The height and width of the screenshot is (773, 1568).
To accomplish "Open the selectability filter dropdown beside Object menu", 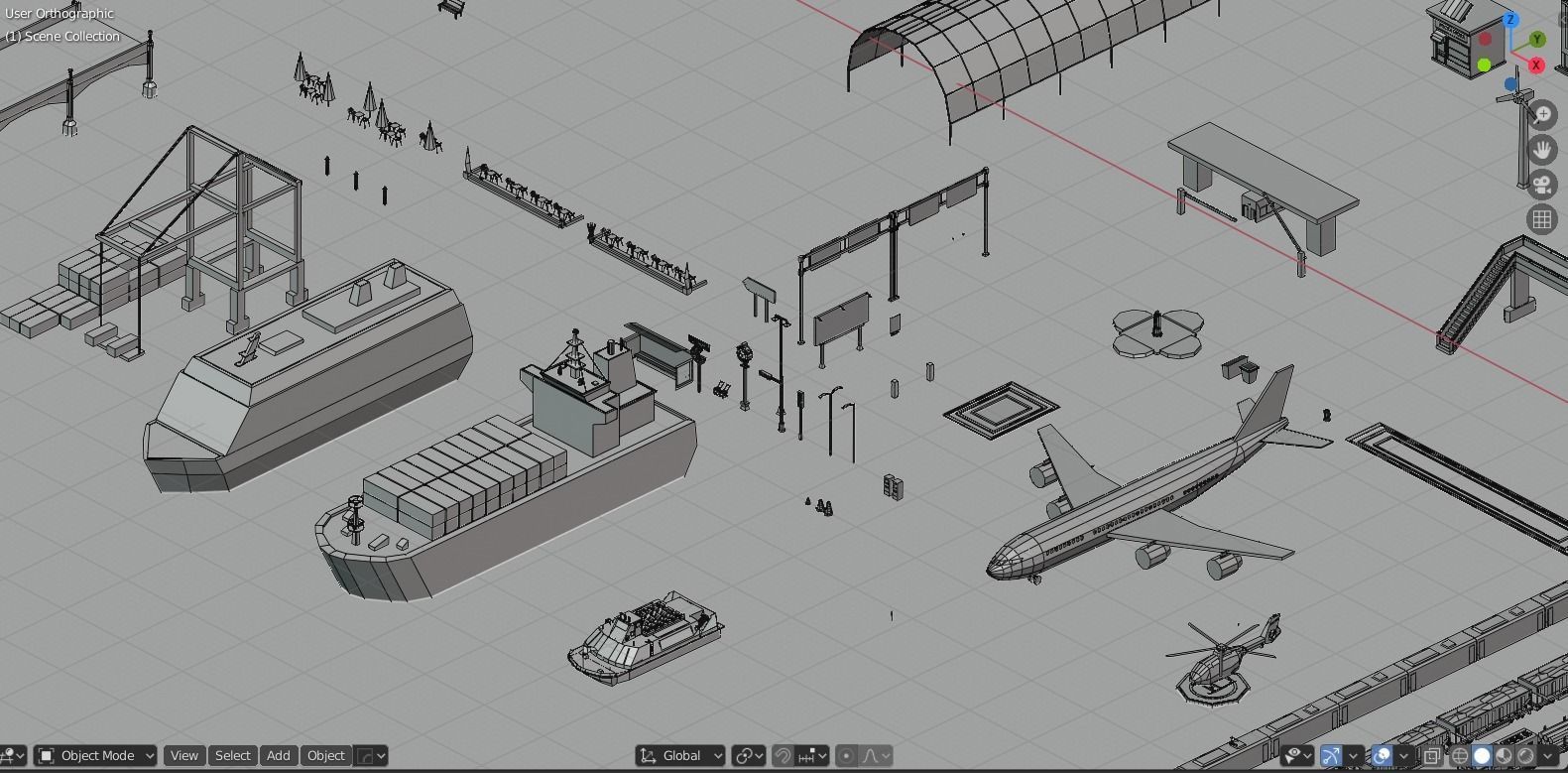I will point(371,756).
